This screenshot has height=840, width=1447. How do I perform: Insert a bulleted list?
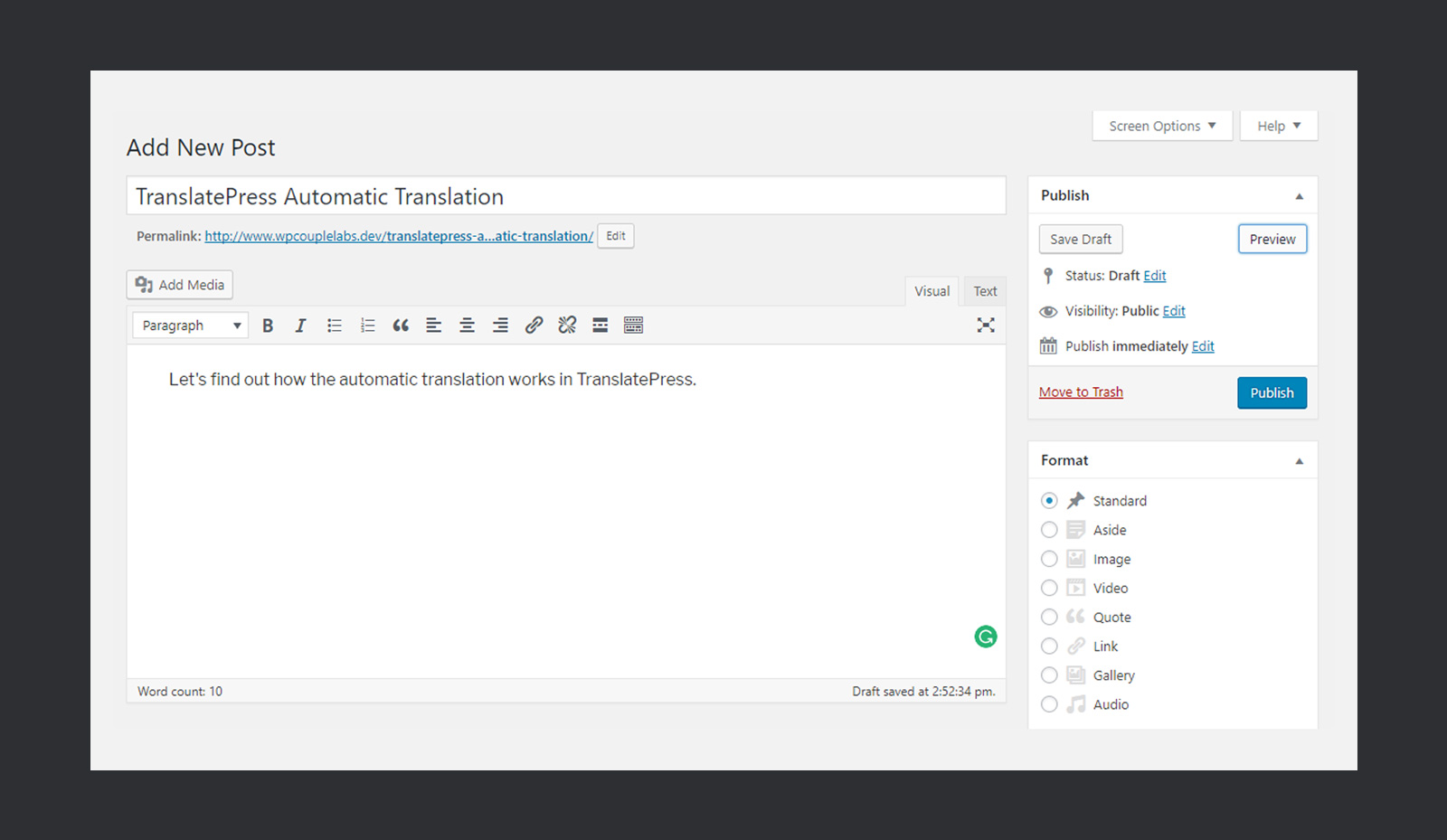335,326
